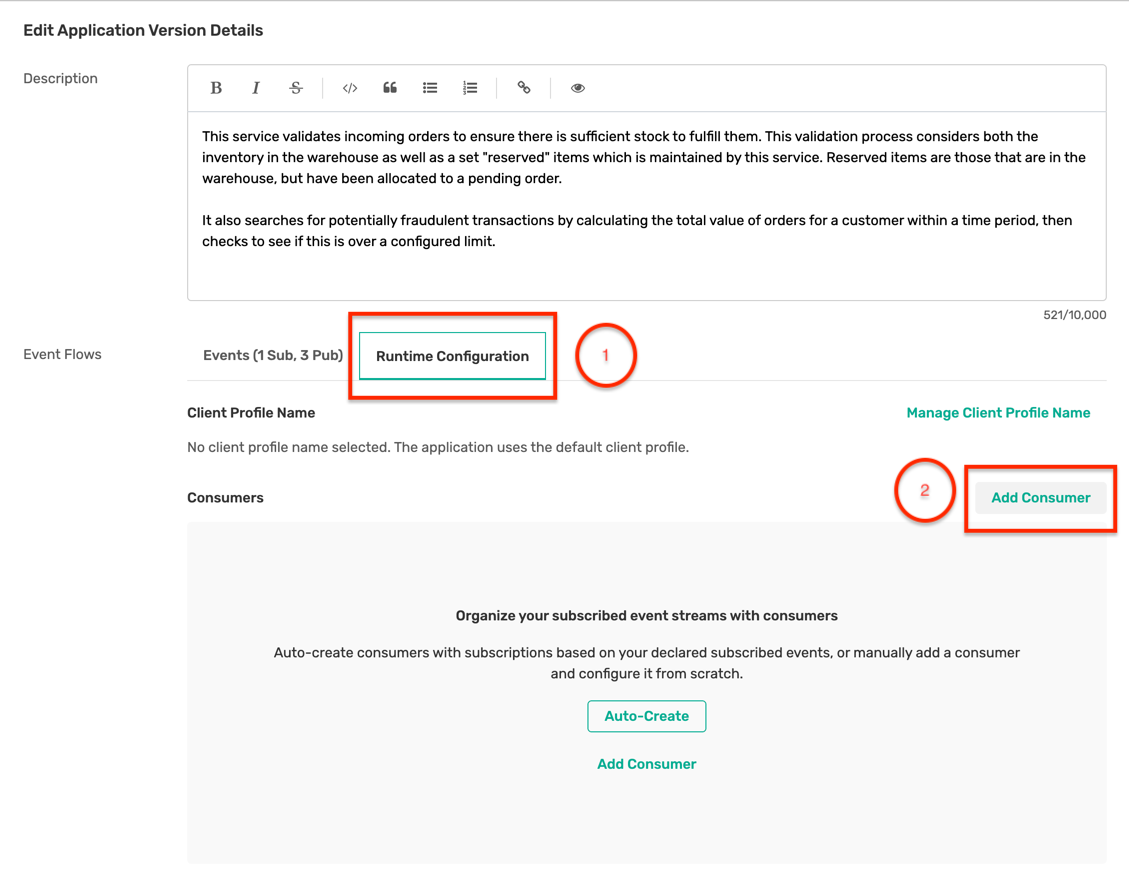Screen dimensions: 1129x882
Task: Open Manage Client Profile Name
Action: tap(998, 412)
